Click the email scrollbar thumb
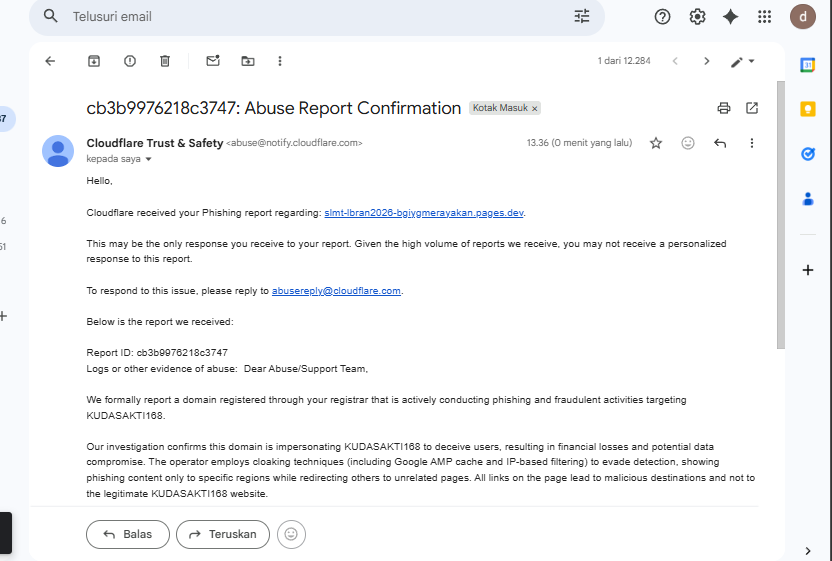Screen dimensions: 832x561 (x=781, y=214)
